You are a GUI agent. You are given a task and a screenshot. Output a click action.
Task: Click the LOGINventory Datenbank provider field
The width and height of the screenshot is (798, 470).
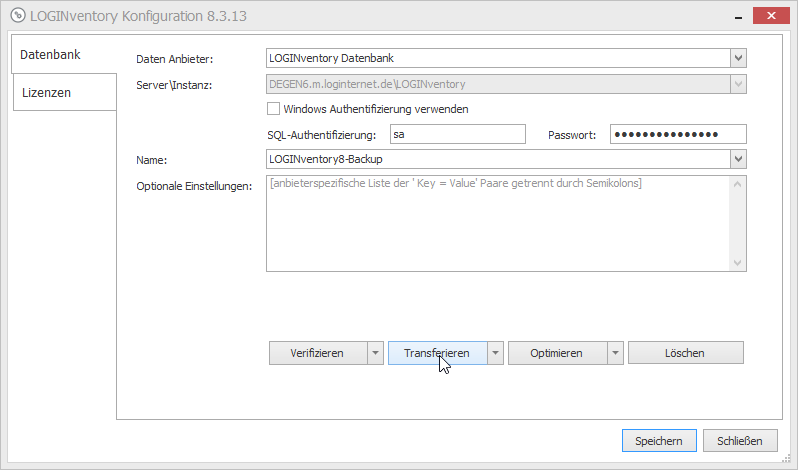[x=498, y=58]
